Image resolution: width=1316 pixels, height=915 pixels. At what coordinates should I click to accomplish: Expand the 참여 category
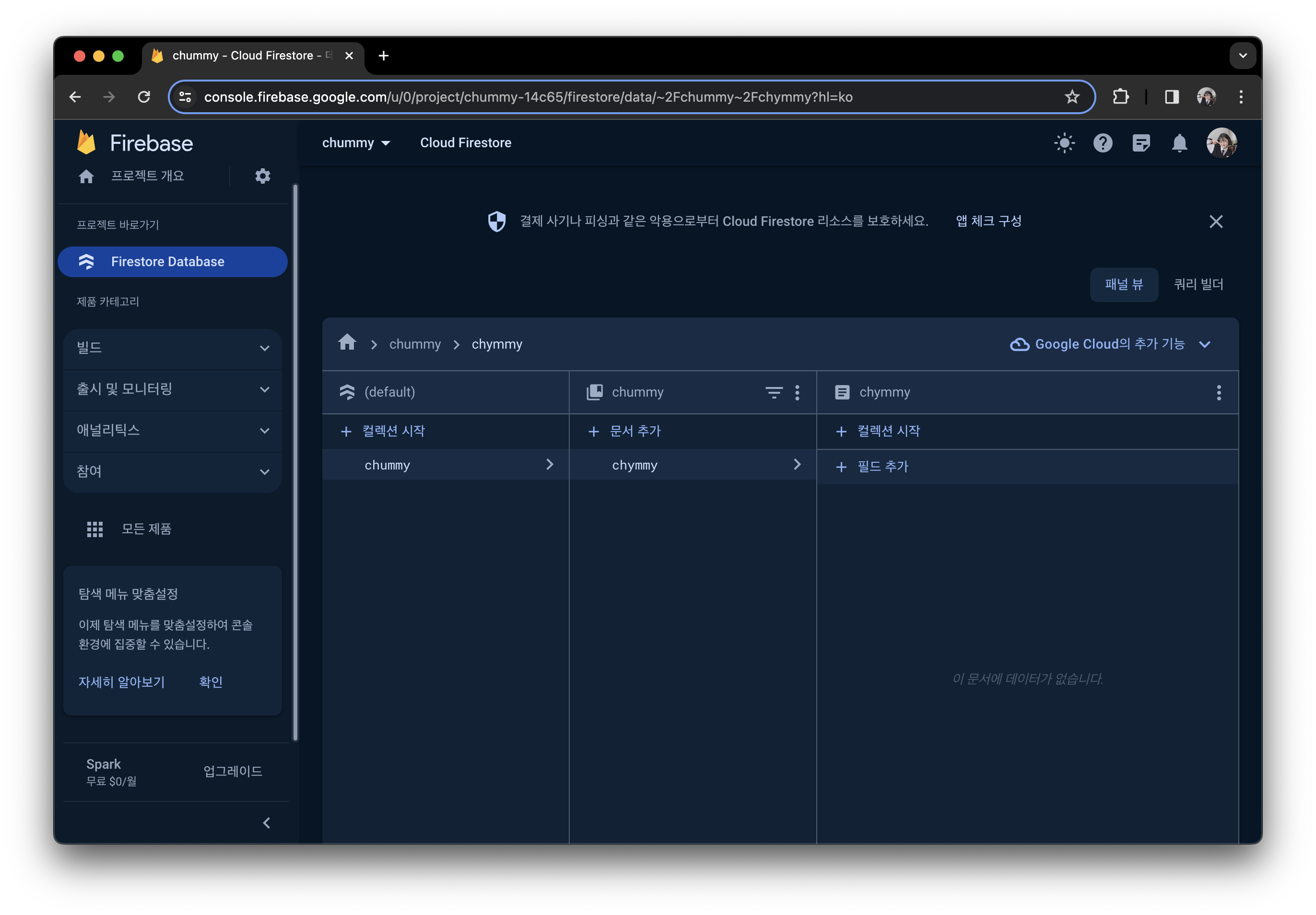tap(173, 472)
